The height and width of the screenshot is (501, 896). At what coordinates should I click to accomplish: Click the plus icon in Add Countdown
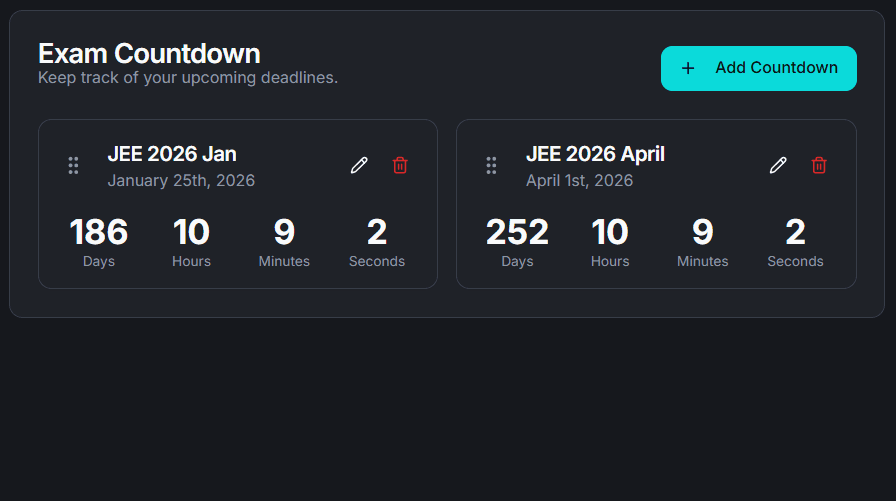[x=688, y=68]
